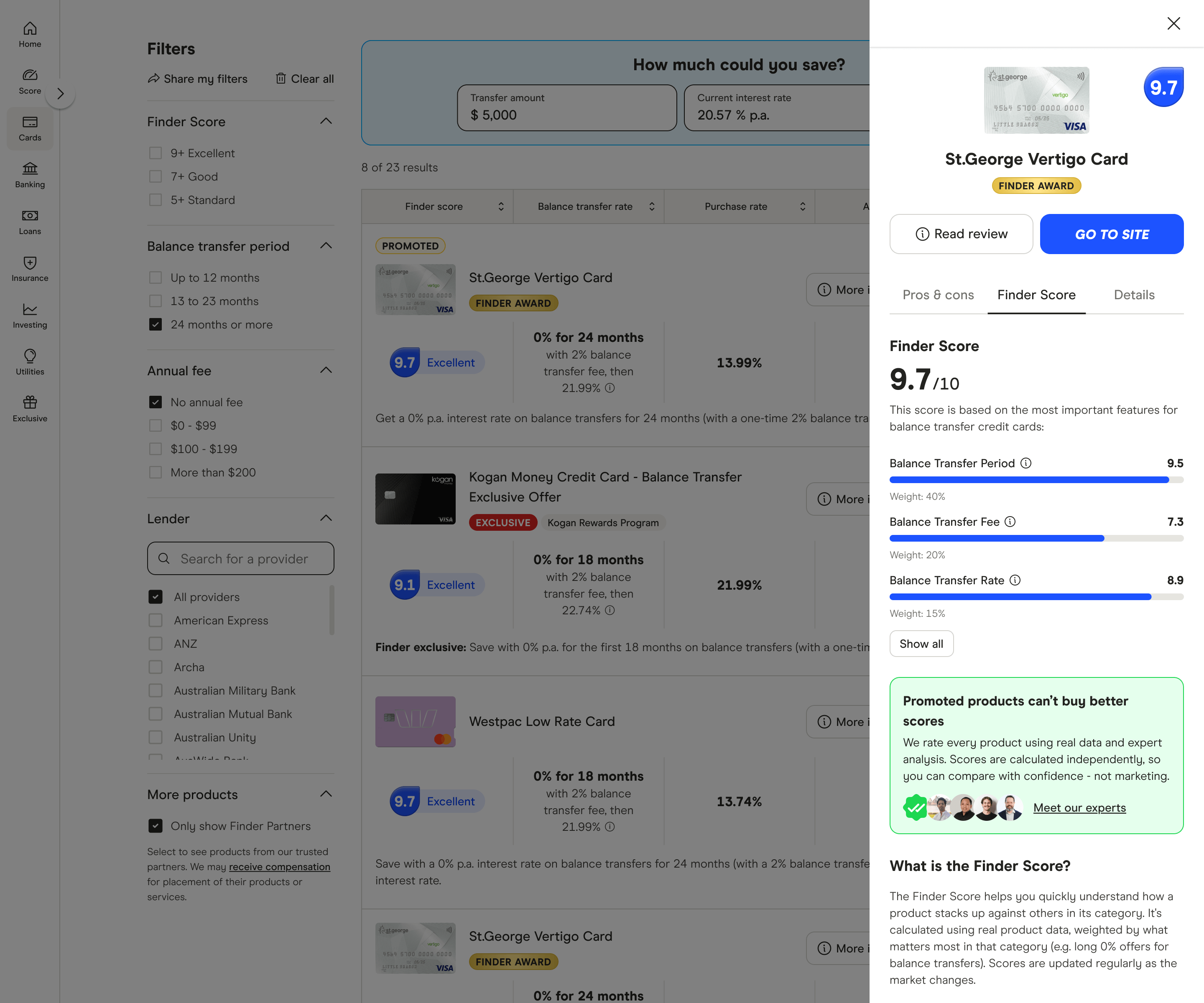The height and width of the screenshot is (1003, 1204).
Task: Uncheck Only show Finder Partners
Action: click(x=156, y=826)
